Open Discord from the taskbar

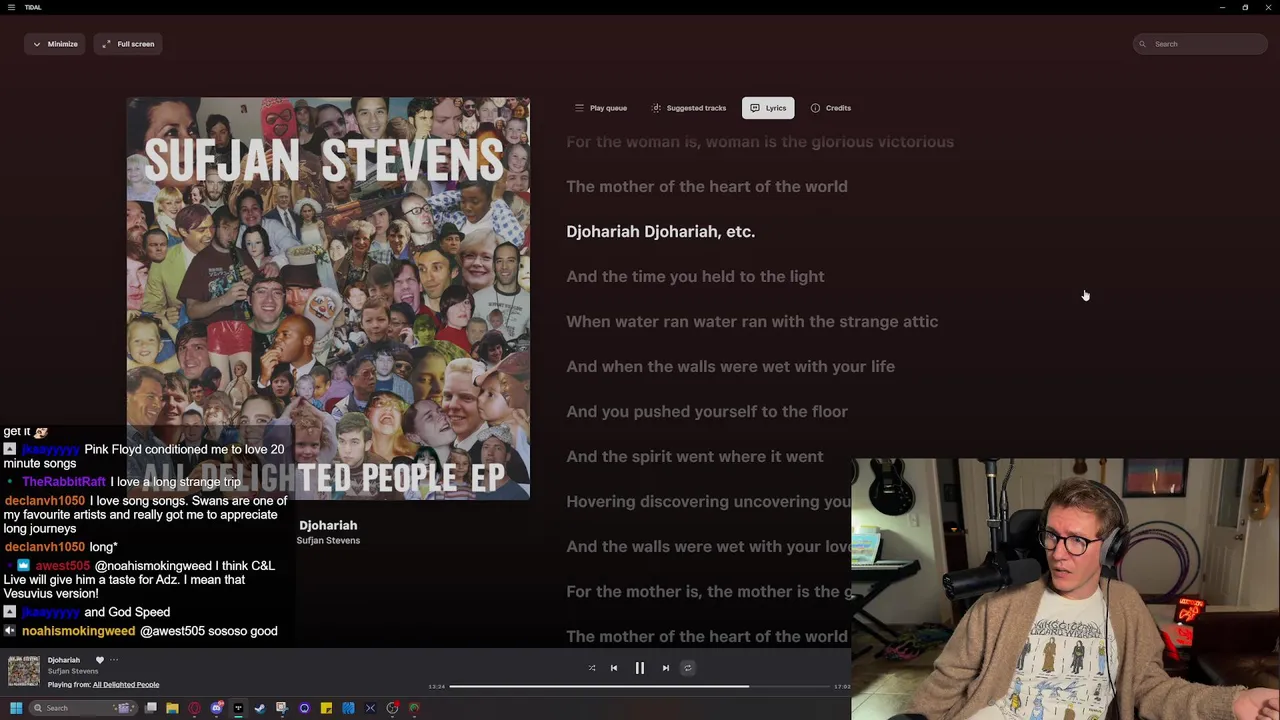(216, 708)
